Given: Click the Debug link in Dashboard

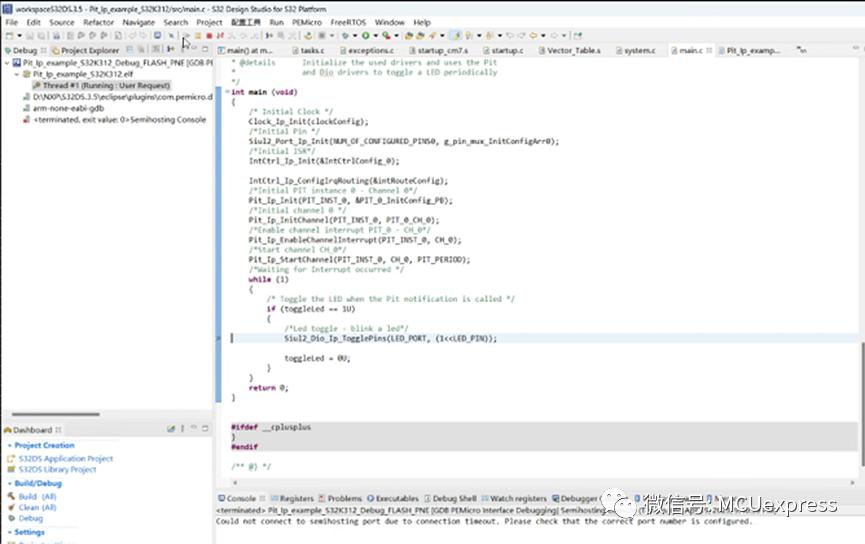Looking at the screenshot, I should pos(30,519).
